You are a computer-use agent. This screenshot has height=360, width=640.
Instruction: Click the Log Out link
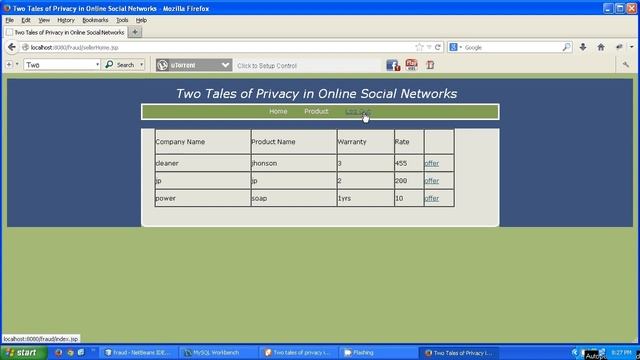(358, 111)
